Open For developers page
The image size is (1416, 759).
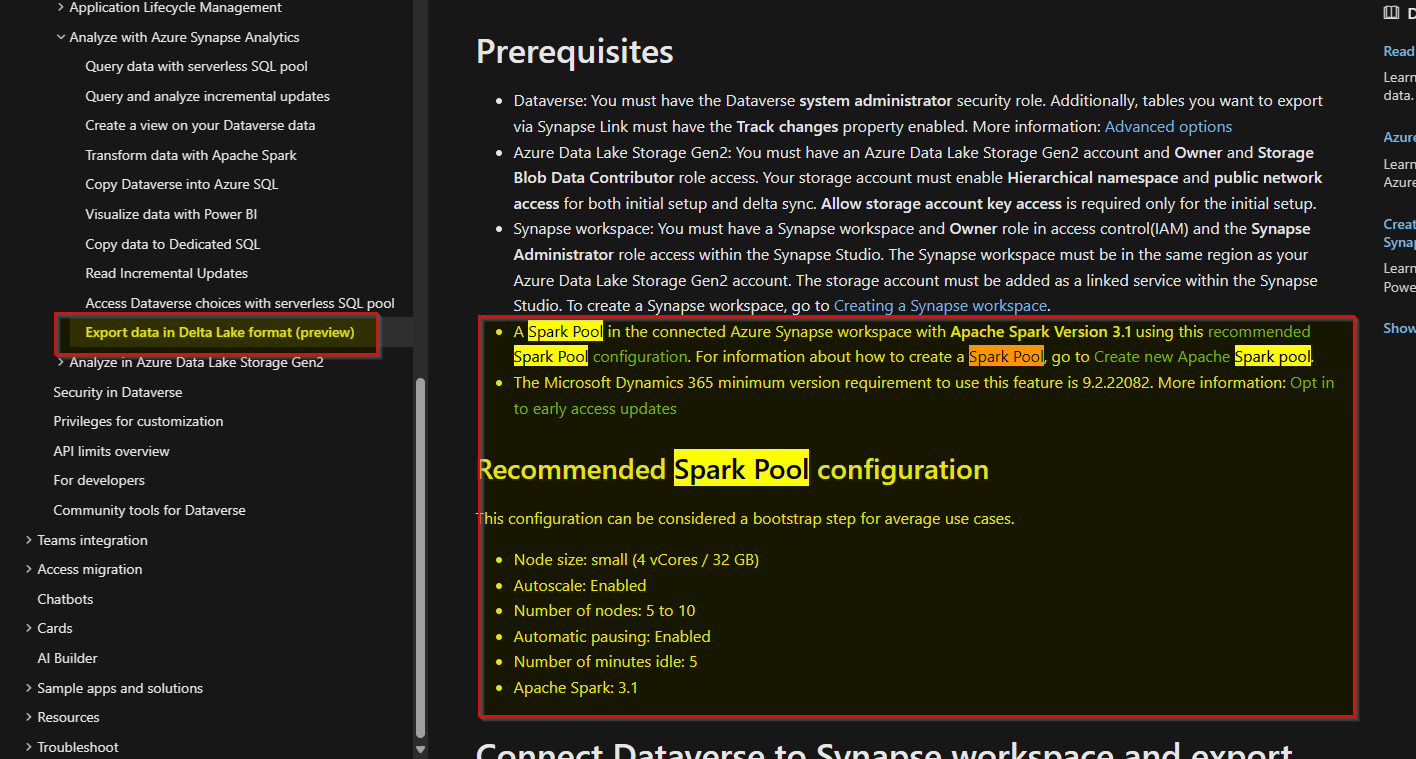(x=99, y=480)
